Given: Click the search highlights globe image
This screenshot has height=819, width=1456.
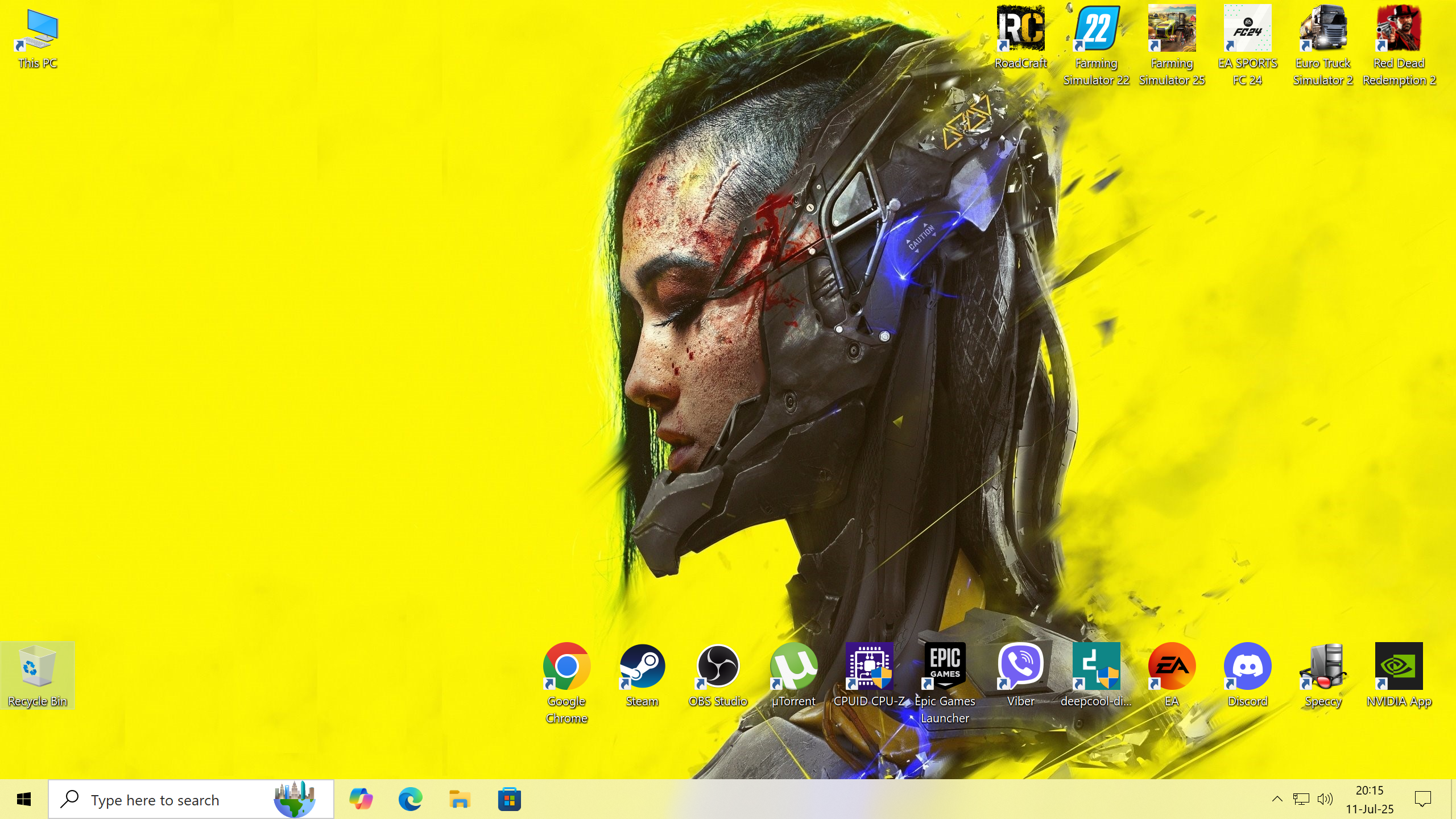Looking at the screenshot, I should click(x=294, y=800).
